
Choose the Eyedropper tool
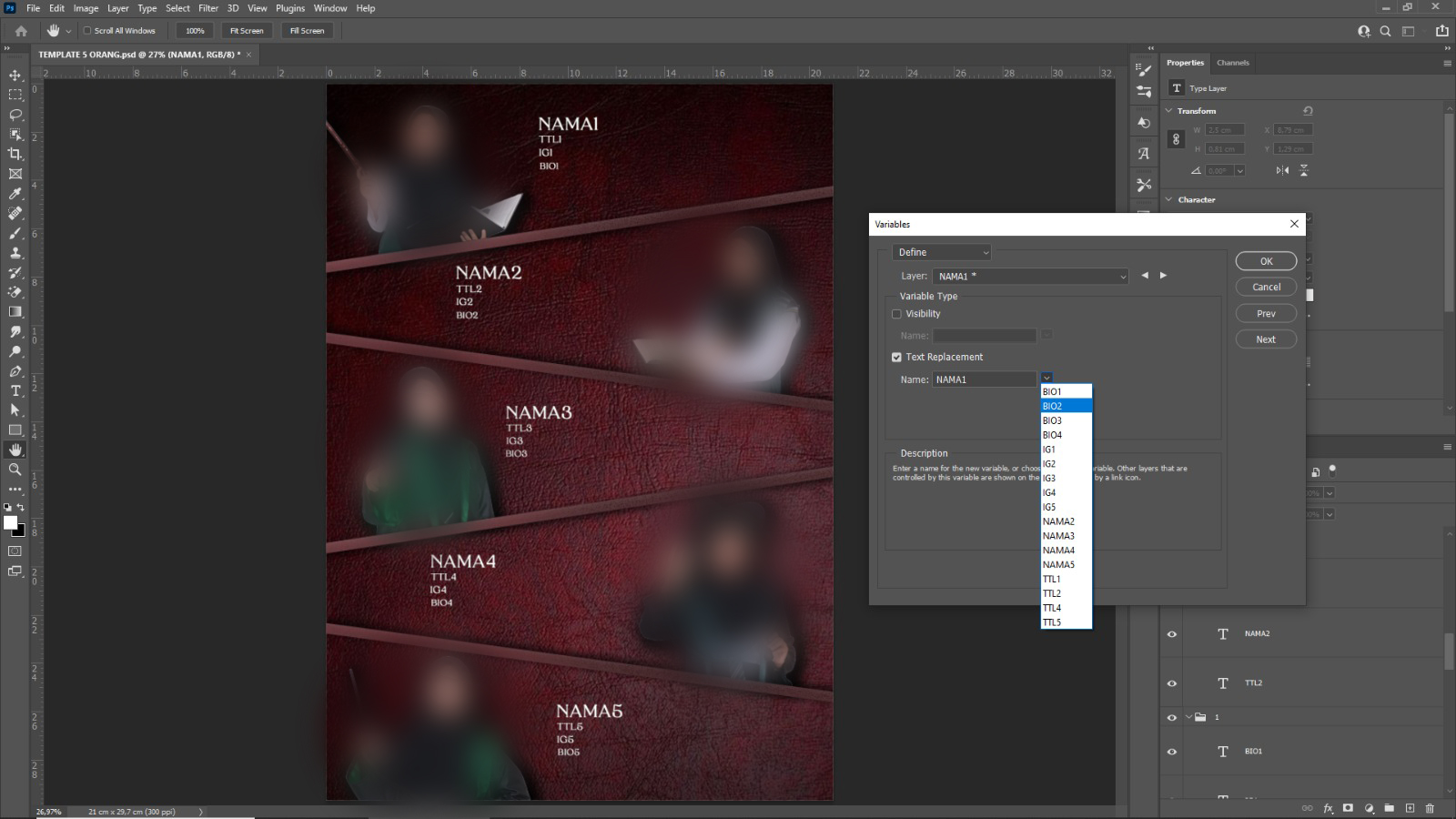14,193
